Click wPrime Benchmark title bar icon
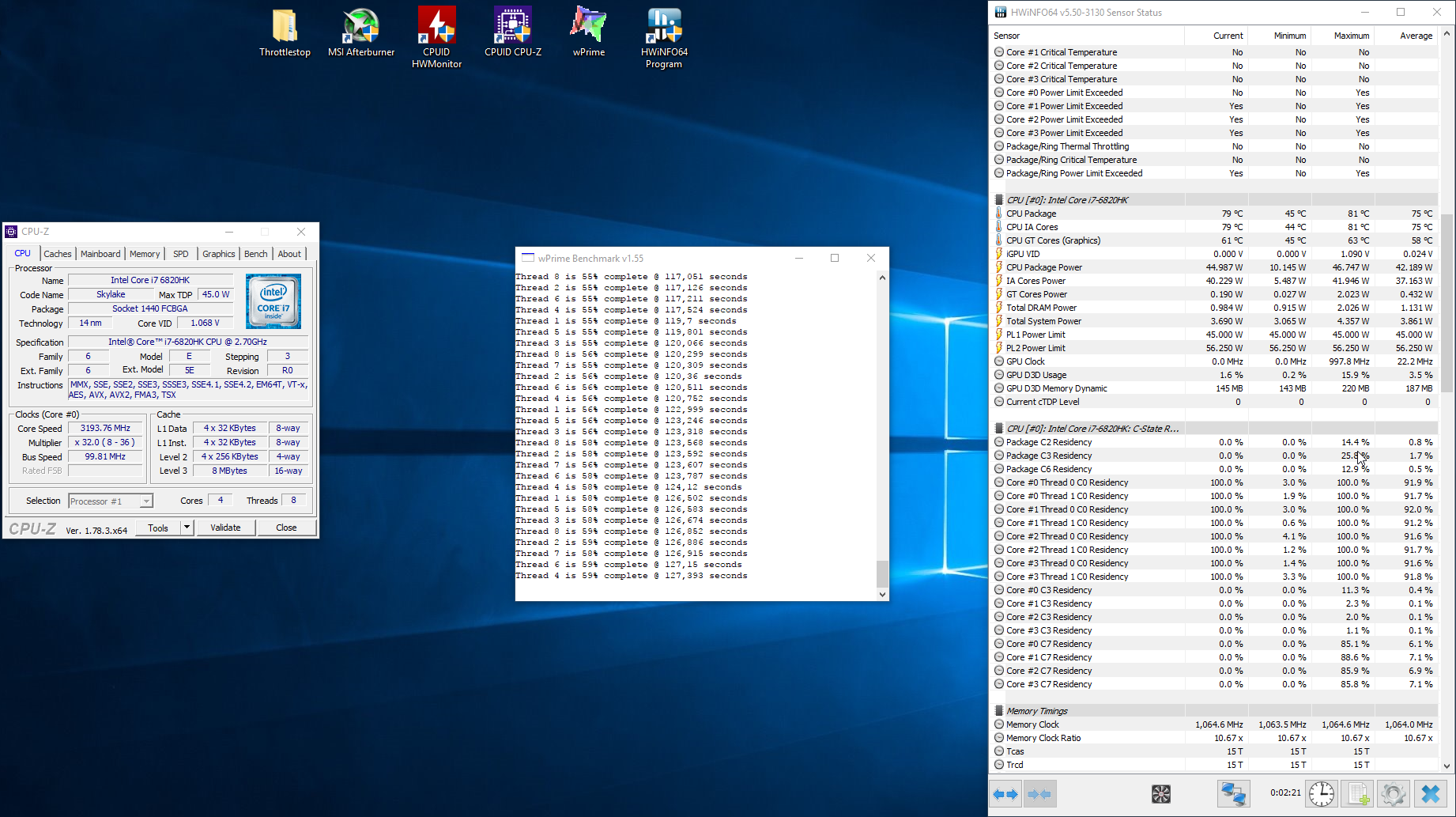This screenshot has height=817, width=1456. [x=527, y=258]
